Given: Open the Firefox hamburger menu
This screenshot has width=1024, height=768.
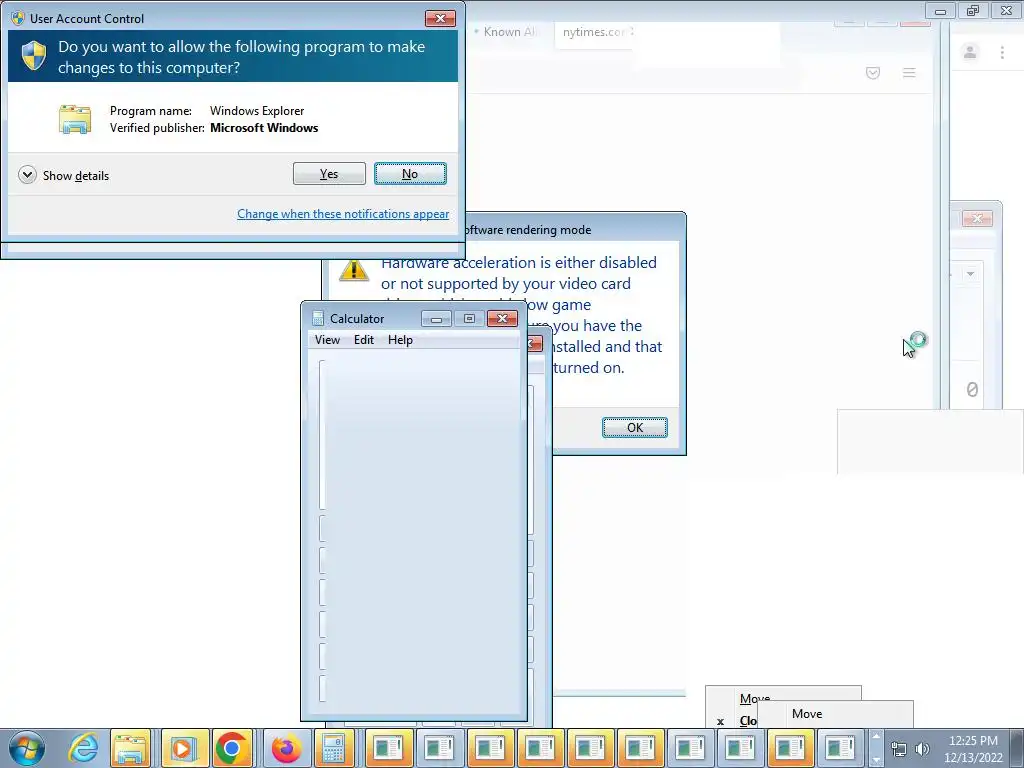Looking at the screenshot, I should [x=909, y=72].
